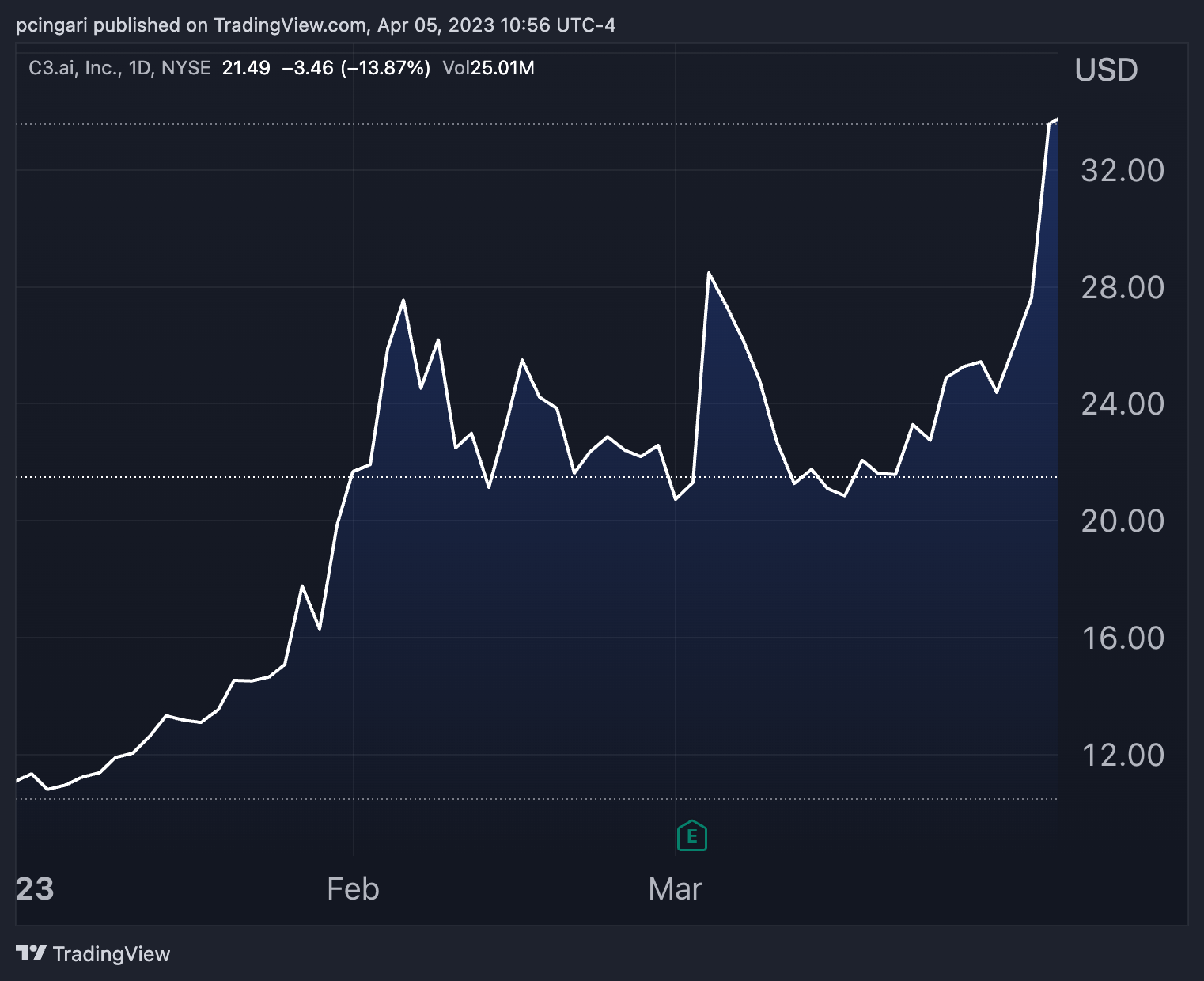Click the 32.00 price axis label
This screenshot has height=981, width=1204.
tap(1123, 170)
